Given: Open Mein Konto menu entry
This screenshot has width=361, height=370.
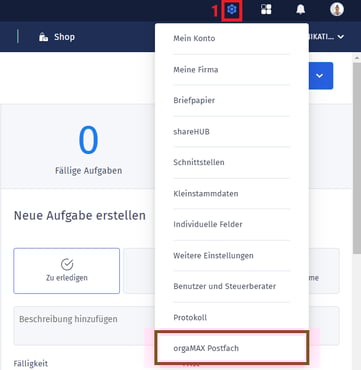Looking at the screenshot, I should [232, 39].
